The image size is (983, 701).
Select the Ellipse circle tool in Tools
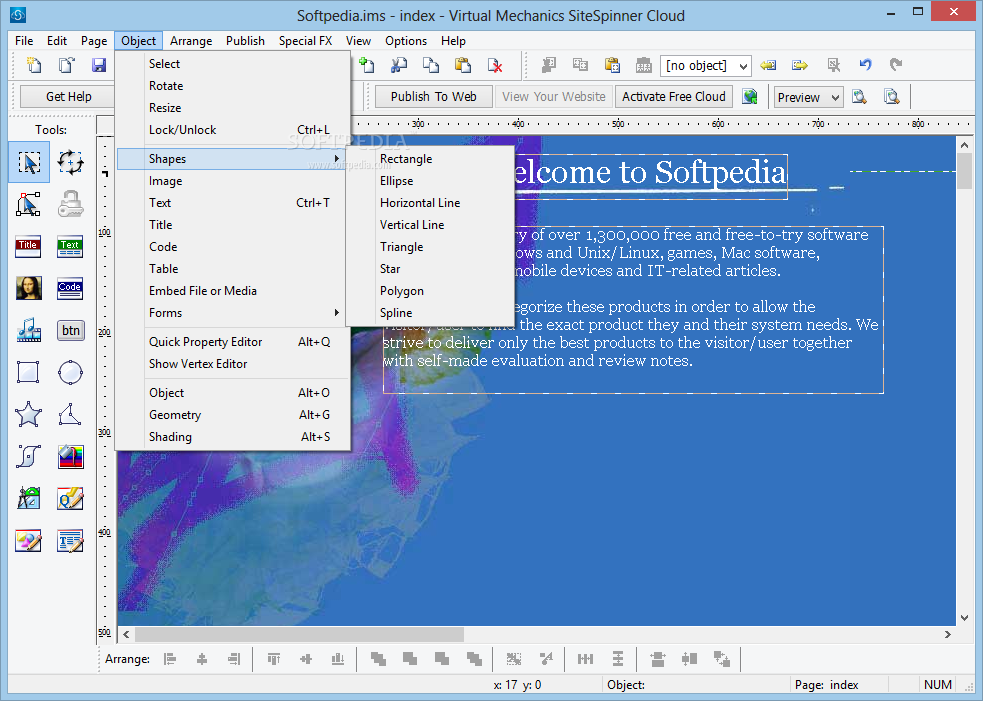[70, 372]
